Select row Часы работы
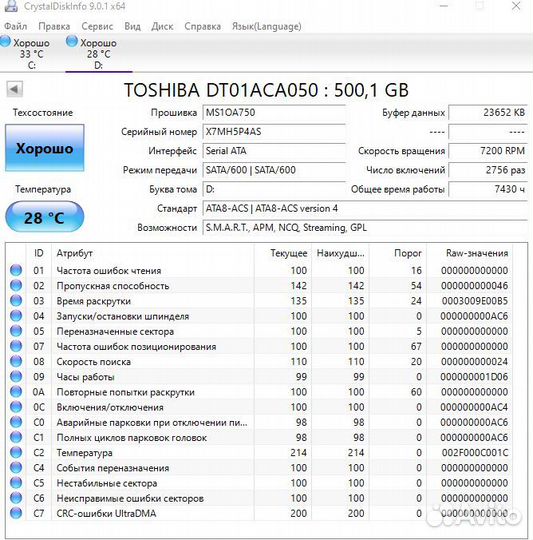Screen dimensions: 533x540 pos(259,376)
